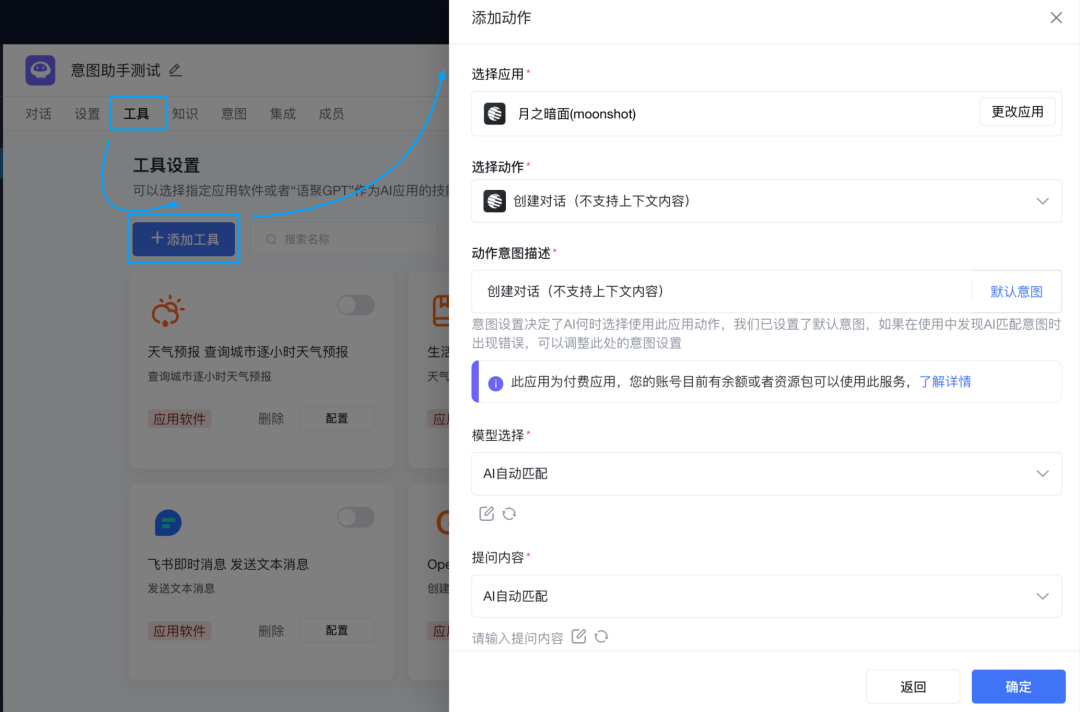Click the 应用软件 tag on 天气预报 card
The image size is (1080, 712).
pyautogui.click(x=180, y=419)
